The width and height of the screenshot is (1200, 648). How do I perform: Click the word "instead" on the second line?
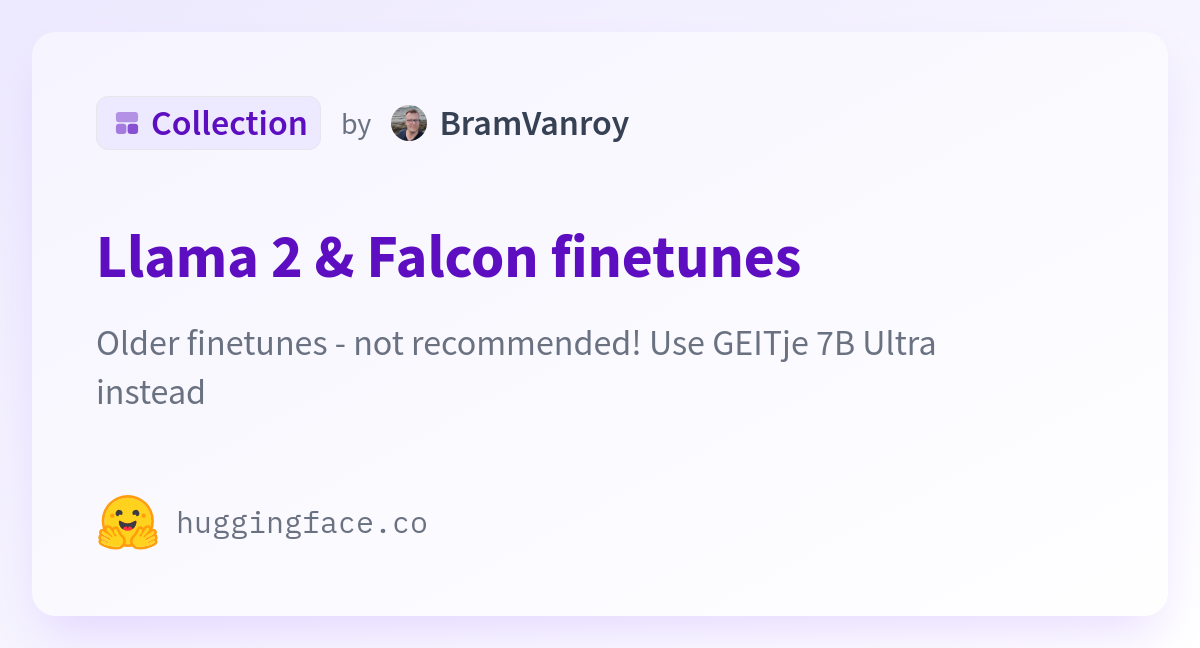[151, 391]
